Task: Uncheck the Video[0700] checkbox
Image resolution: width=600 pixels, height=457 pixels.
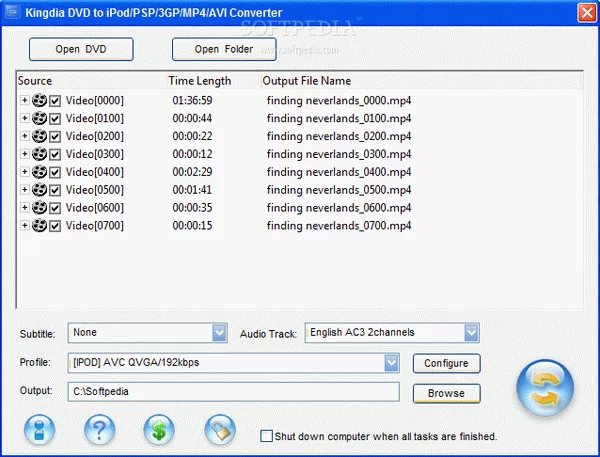Action: (55, 226)
